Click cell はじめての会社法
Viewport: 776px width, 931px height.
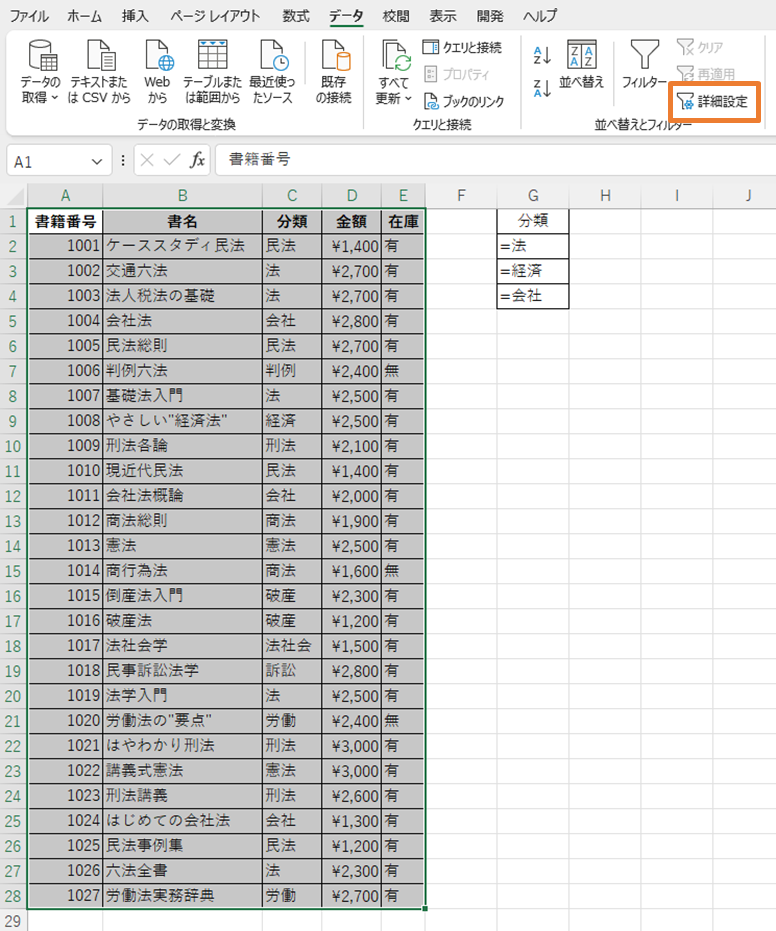coord(183,821)
